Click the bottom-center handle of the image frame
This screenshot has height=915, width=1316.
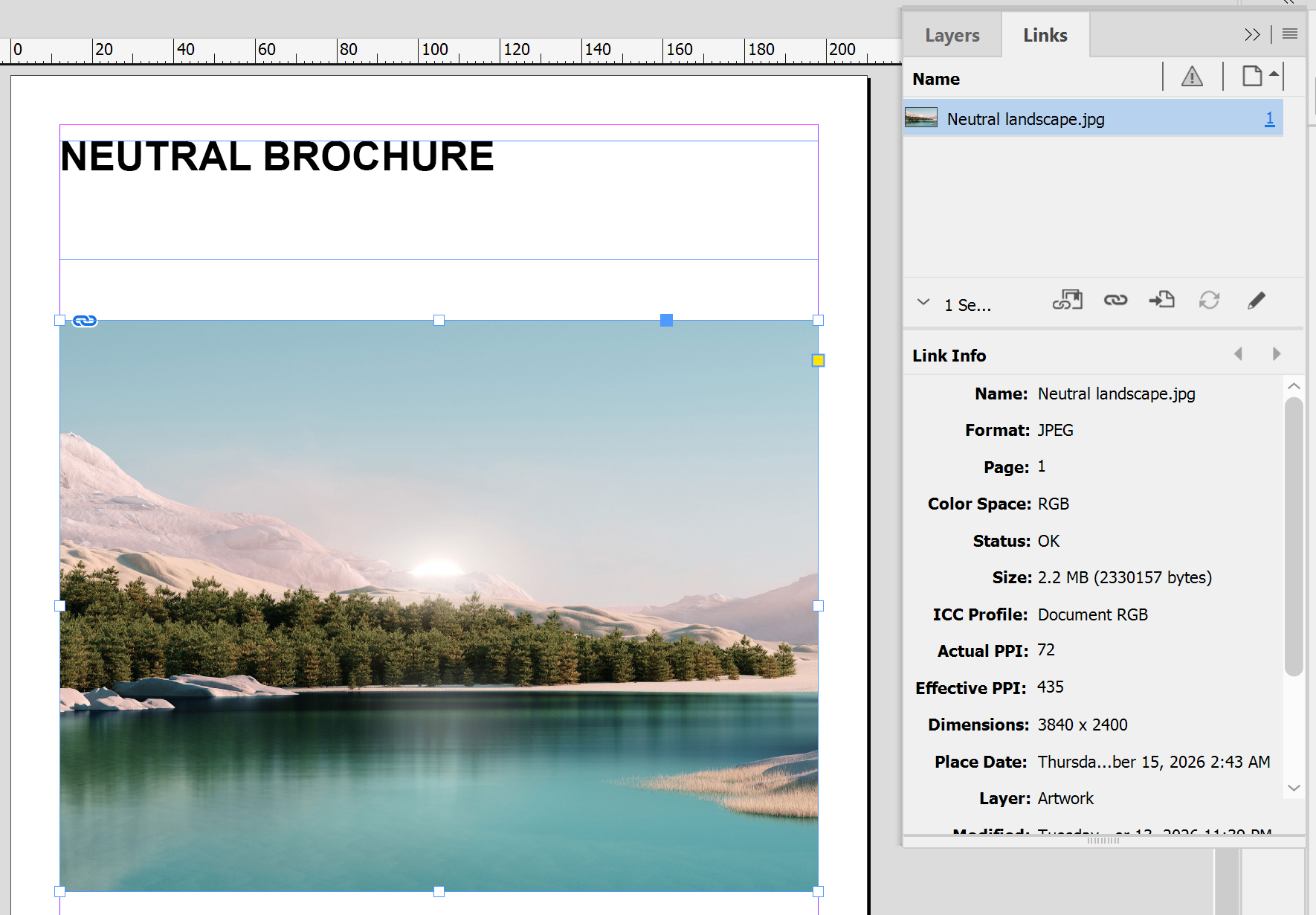point(439,891)
